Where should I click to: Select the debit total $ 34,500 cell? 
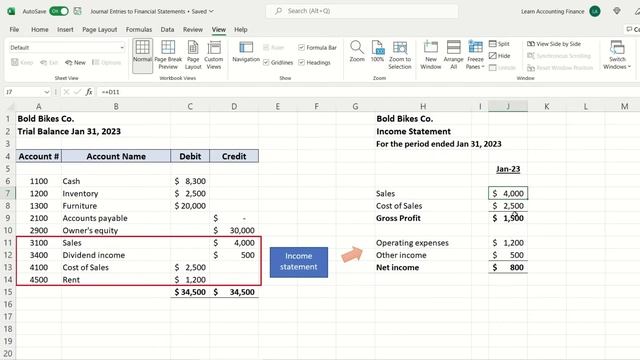(x=190, y=292)
